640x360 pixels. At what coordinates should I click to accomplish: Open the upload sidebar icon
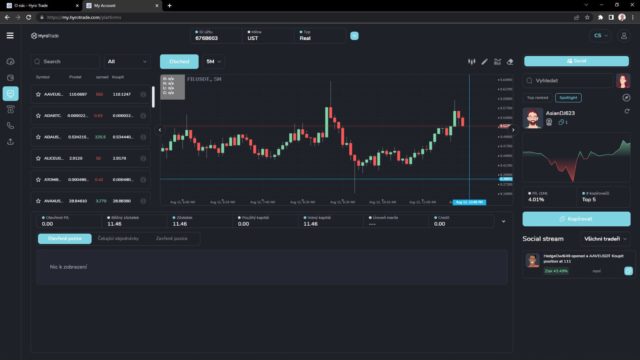pos(11,142)
